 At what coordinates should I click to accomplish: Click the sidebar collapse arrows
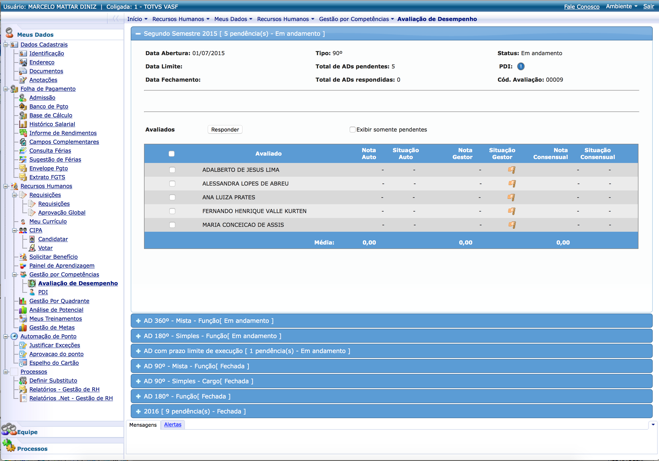click(x=115, y=18)
